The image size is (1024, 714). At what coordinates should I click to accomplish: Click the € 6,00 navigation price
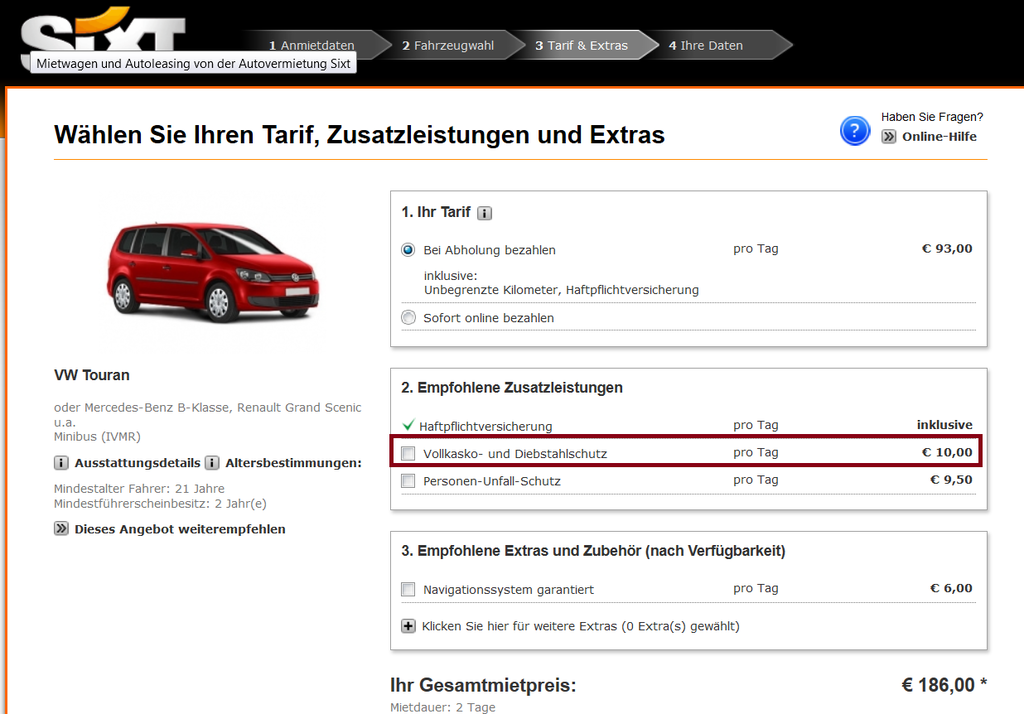[x=951, y=588]
